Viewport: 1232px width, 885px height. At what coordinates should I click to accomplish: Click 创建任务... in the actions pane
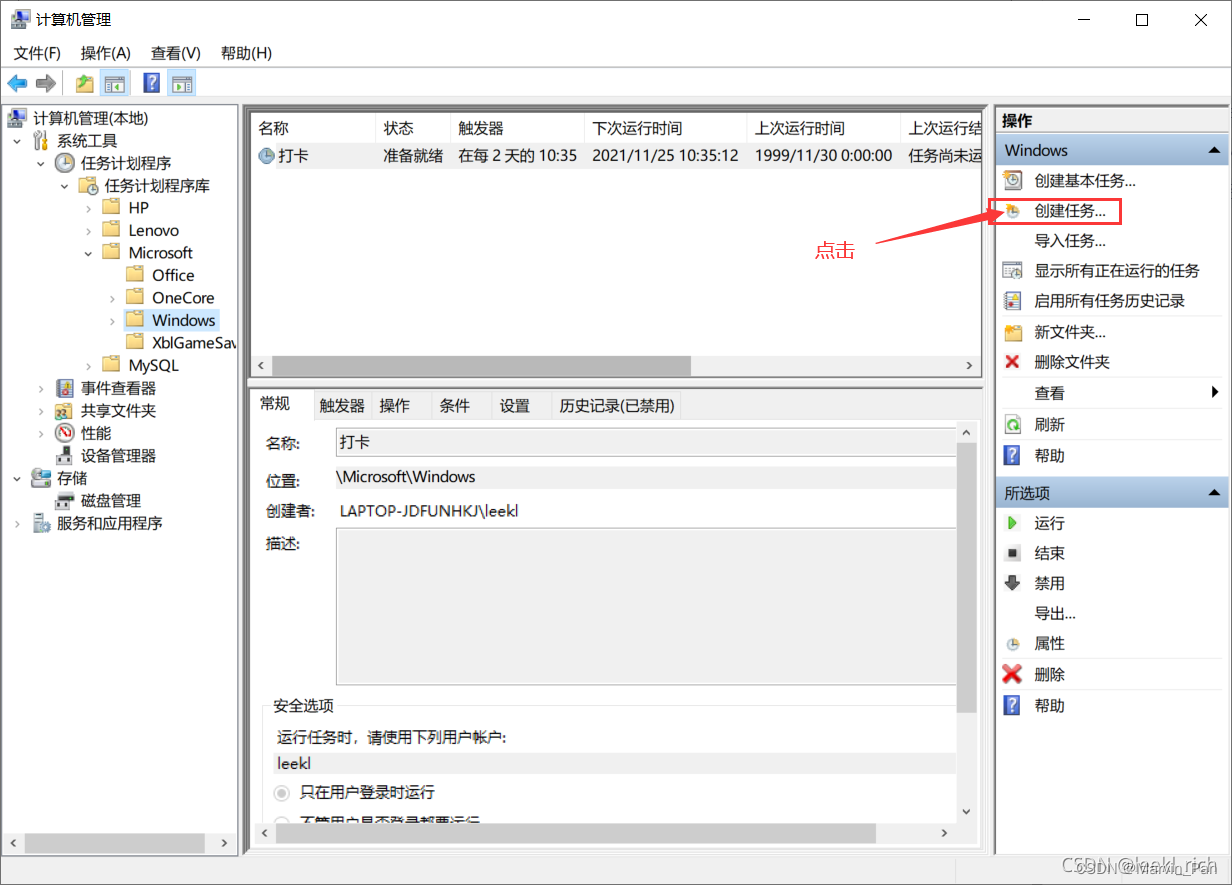pos(1070,211)
